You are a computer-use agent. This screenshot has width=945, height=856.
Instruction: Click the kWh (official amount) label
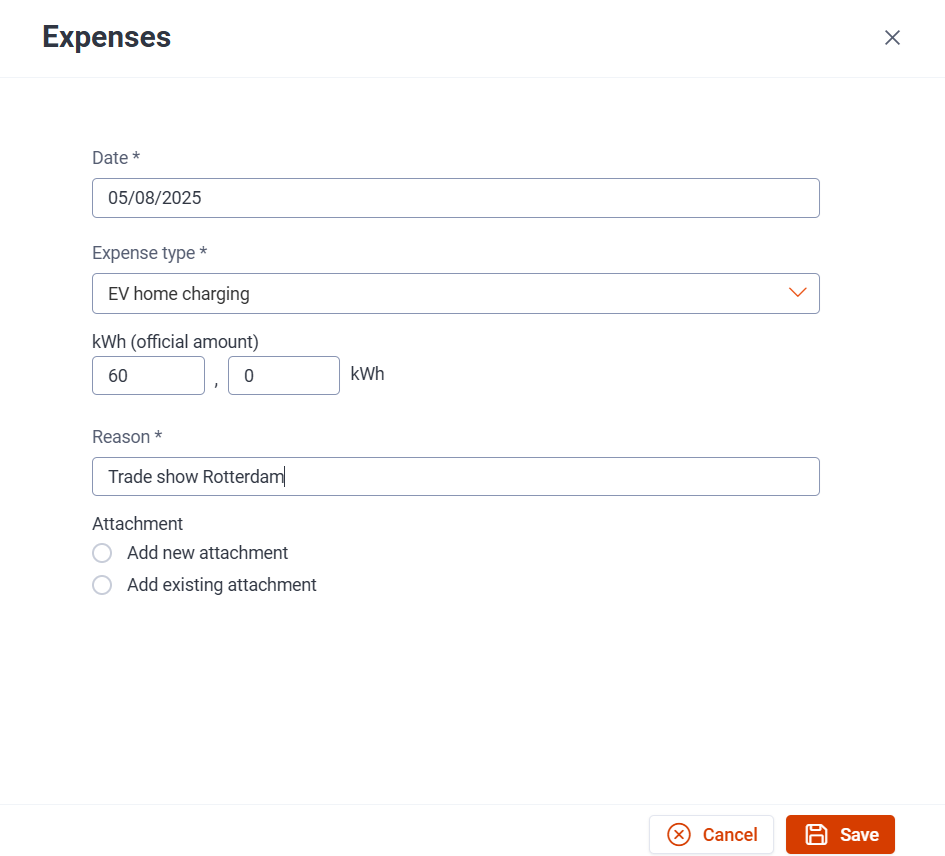(x=175, y=342)
